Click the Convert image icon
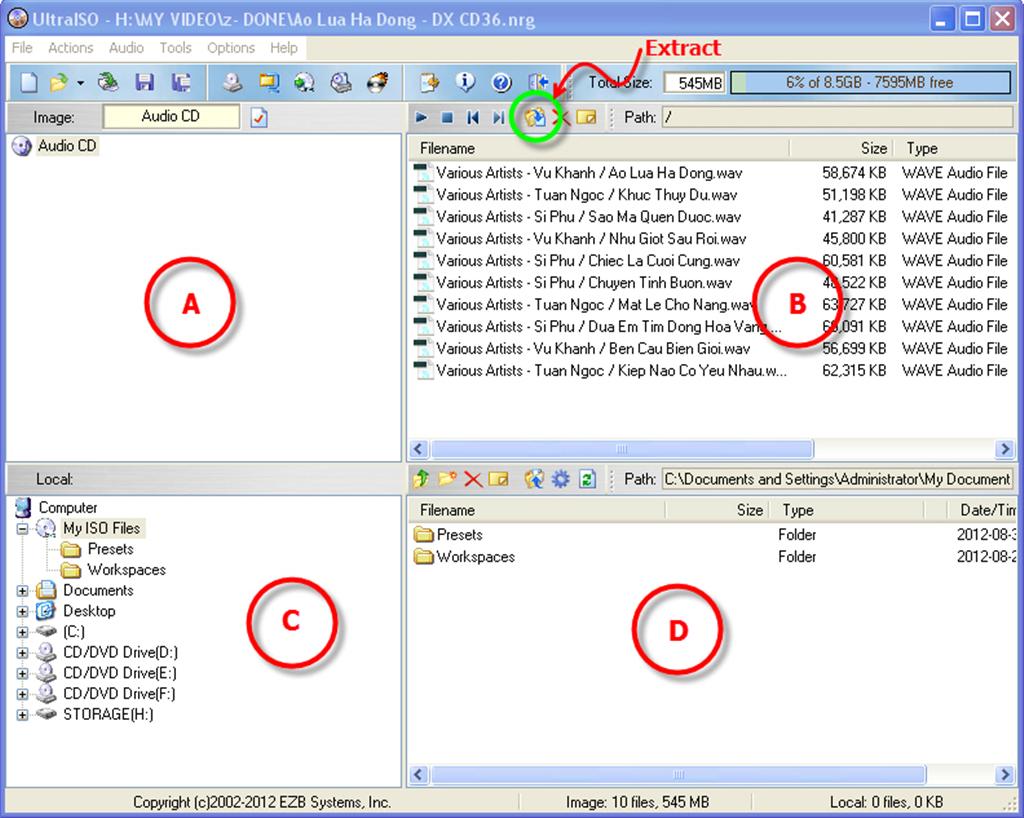The height and width of the screenshot is (818, 1024). pyautogui.click(x=304, y=82)
